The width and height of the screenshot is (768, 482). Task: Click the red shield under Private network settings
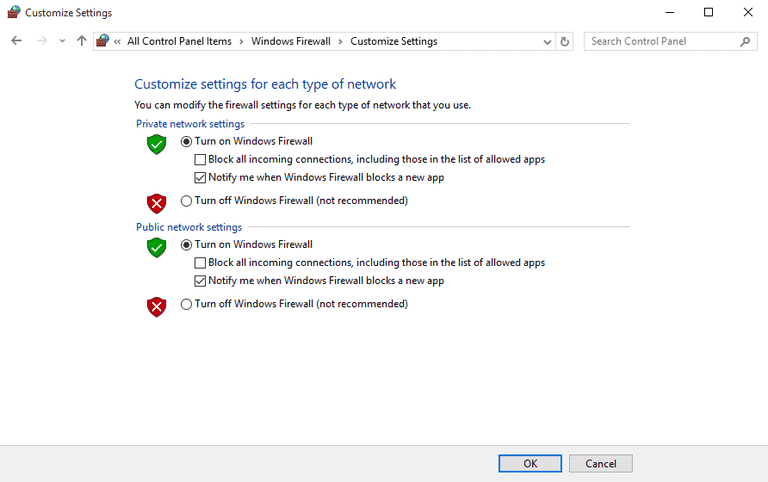pos(157,204)
